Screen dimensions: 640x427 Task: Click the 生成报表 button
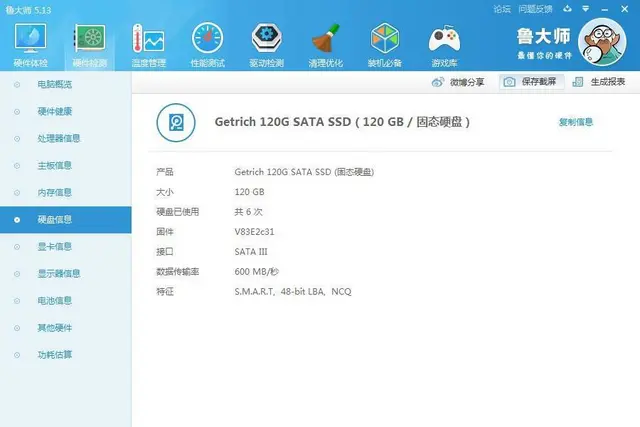click(x=599, y=82)
